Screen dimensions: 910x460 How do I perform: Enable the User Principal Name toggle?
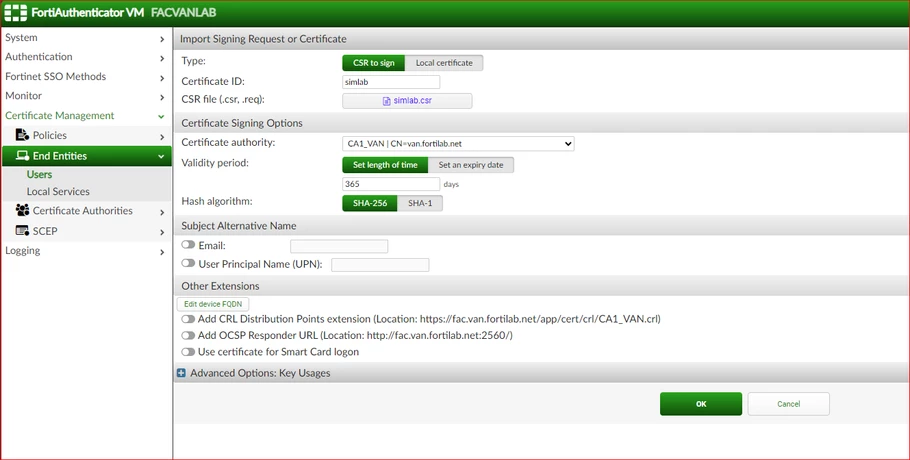(188, 263)
